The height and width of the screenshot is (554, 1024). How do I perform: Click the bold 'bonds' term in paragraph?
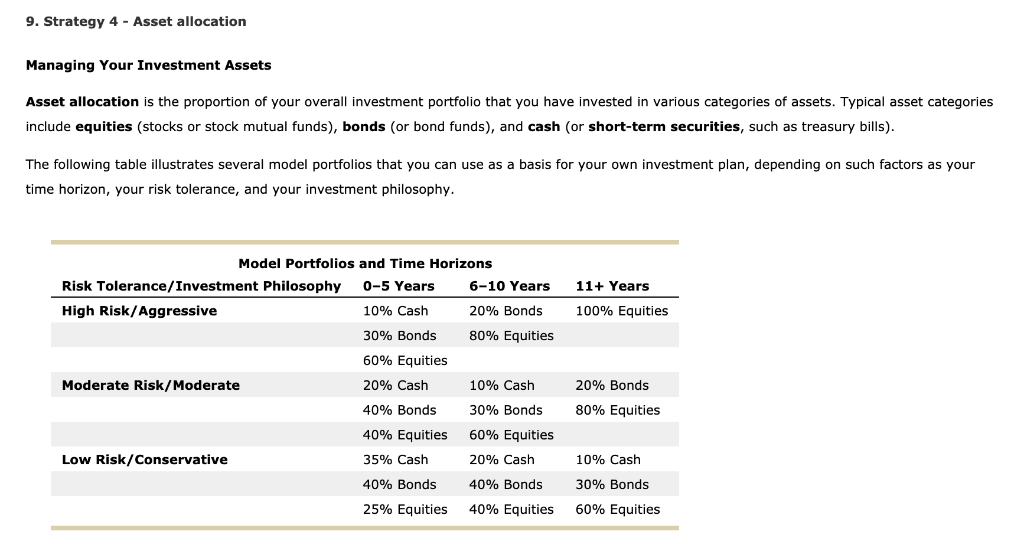[364, 127]
